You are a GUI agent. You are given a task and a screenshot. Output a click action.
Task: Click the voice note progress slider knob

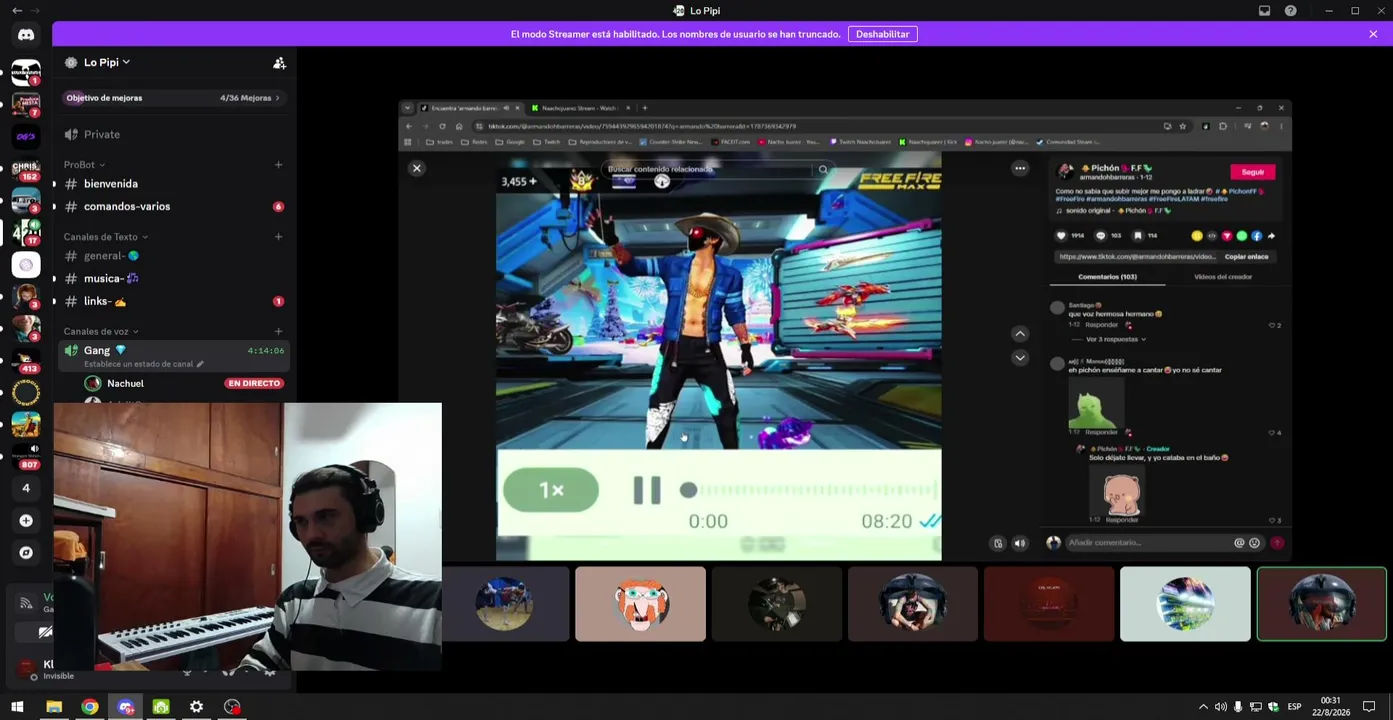(688, 490)
